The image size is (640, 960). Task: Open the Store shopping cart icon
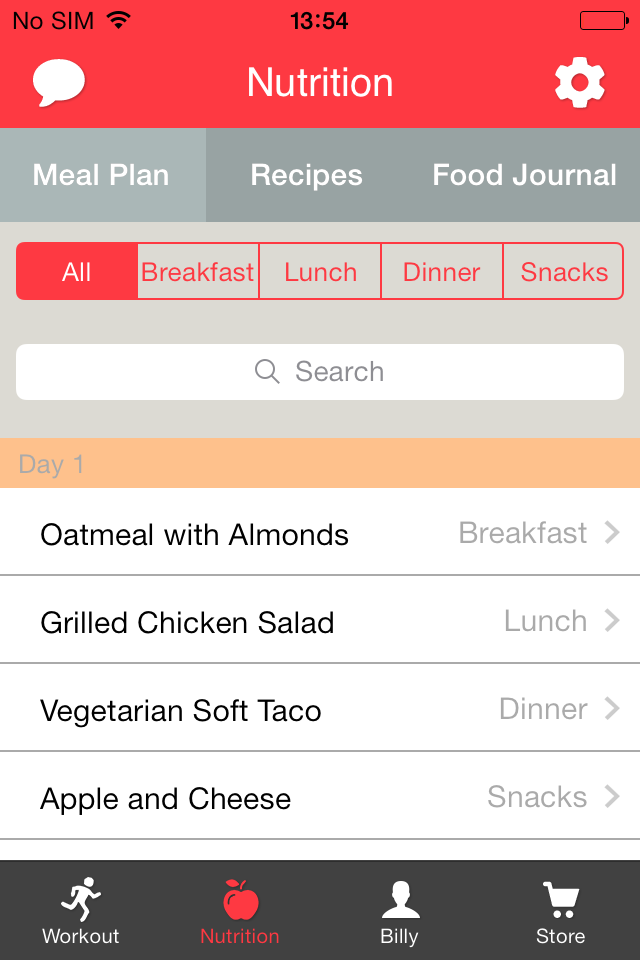click(x=560, y=899)
